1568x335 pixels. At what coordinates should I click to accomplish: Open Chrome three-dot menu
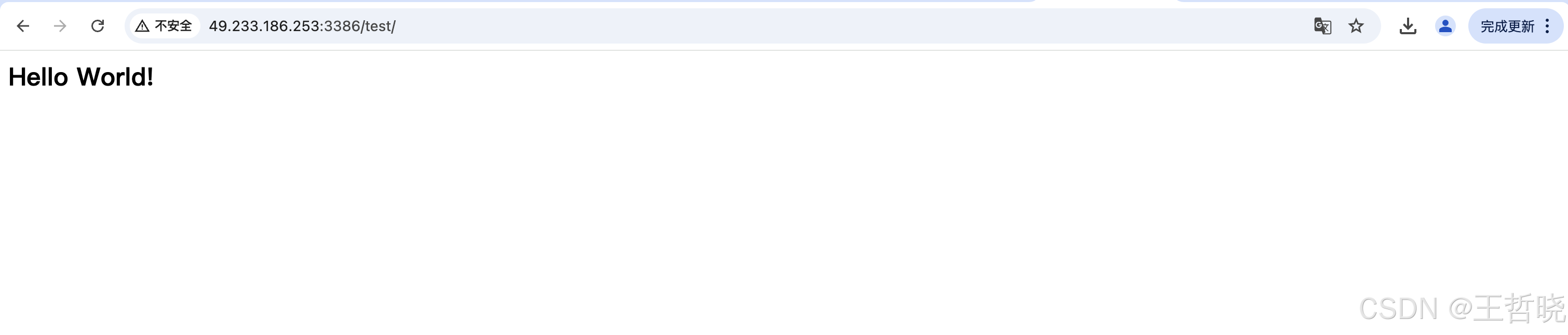coord(1547,26)
